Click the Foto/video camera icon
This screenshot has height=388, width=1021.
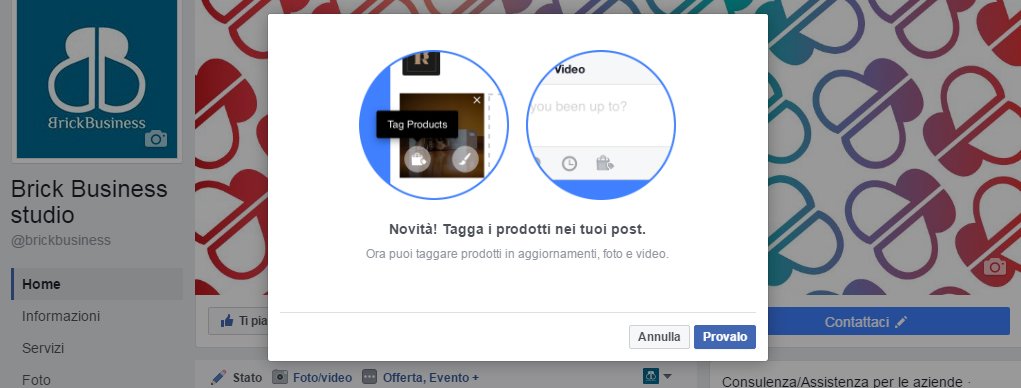pyautogui.click(x=280, y=377)
